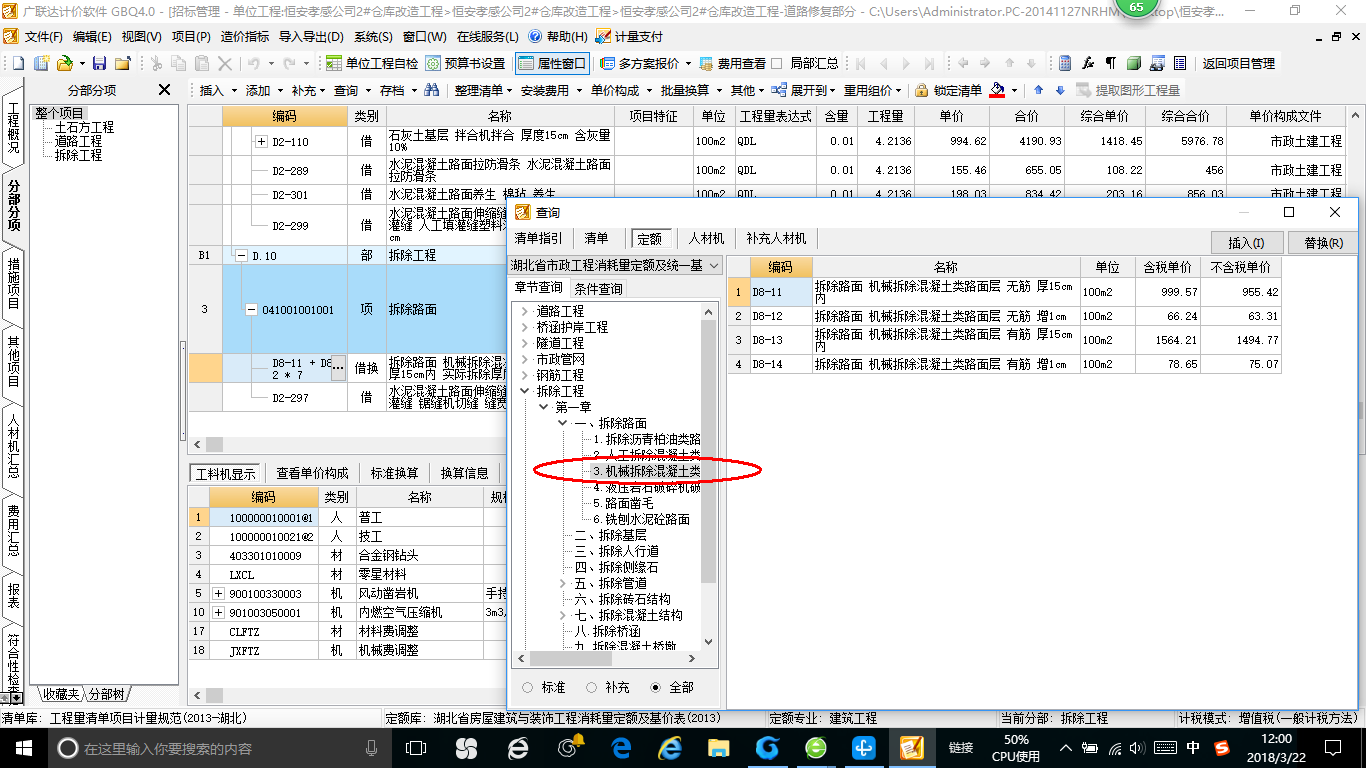Switch to the 清单指引 tab

(x=538, y=239)
